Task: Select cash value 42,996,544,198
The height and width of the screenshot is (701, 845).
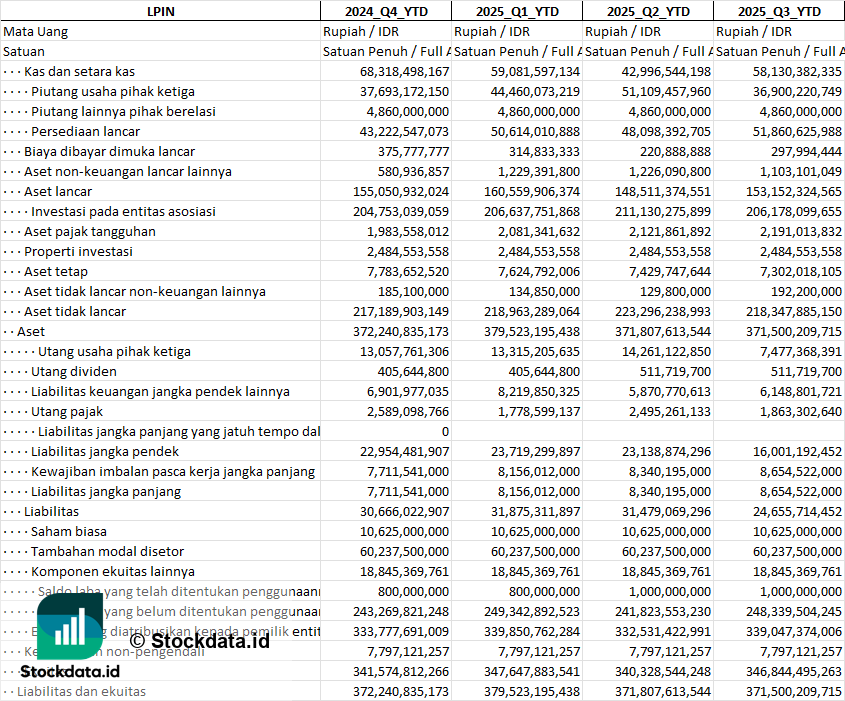Action: coord(666,72)
